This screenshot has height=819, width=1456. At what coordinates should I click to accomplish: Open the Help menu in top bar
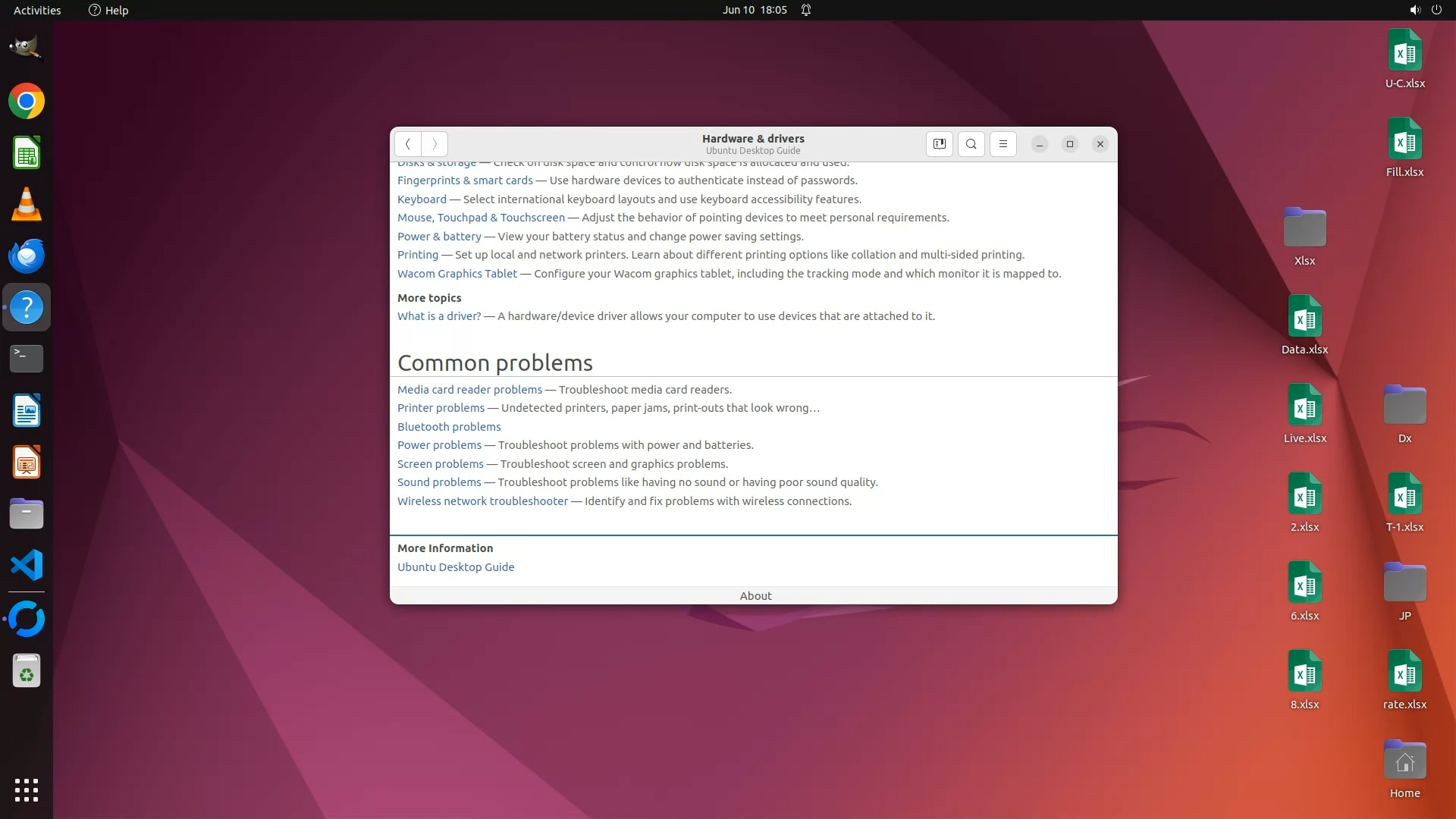point(108,10)
